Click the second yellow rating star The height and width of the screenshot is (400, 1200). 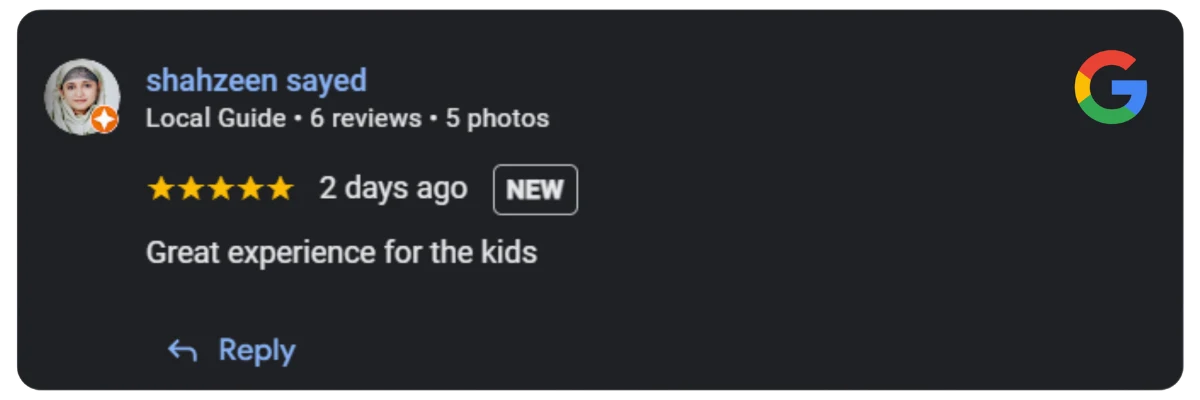(x=191, y=188)
